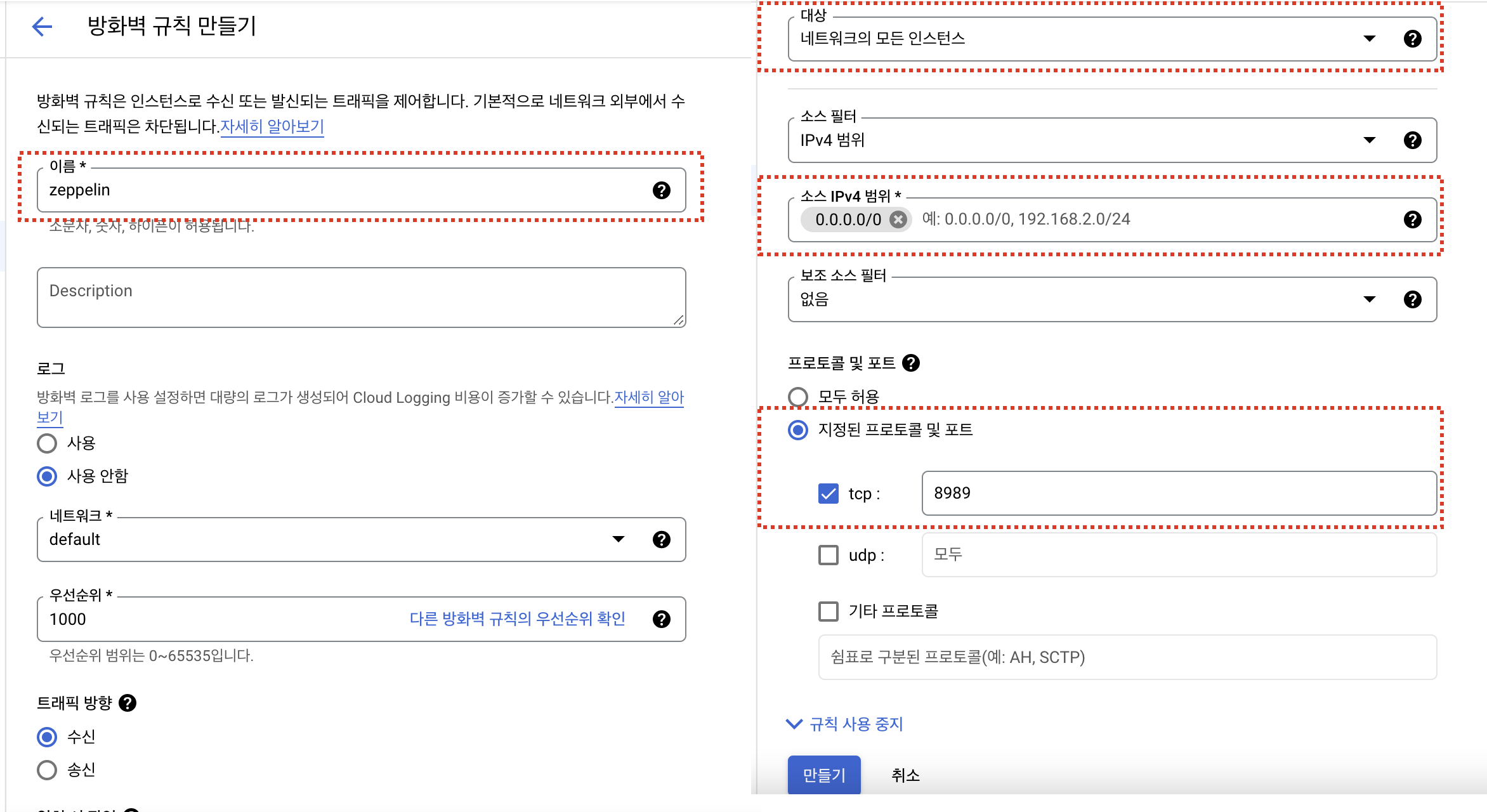Click help icon beside 보조 소스 필터

[x=1412, y=299]
